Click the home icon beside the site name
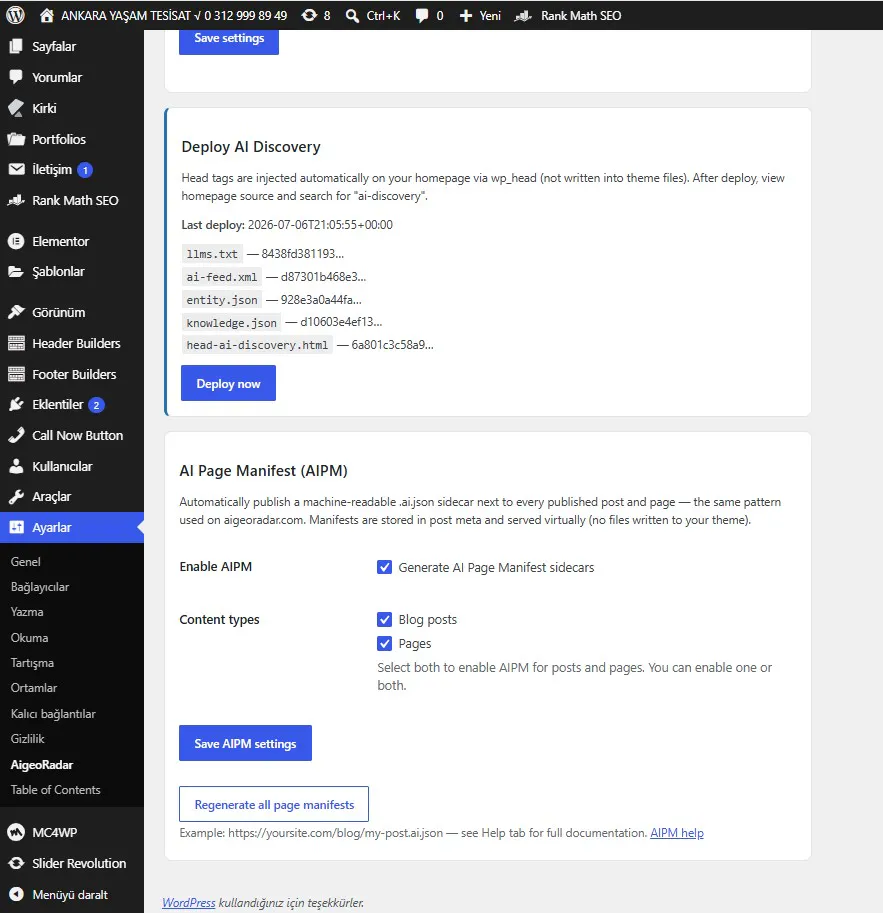The image size is (883, 913). point(47,16)
